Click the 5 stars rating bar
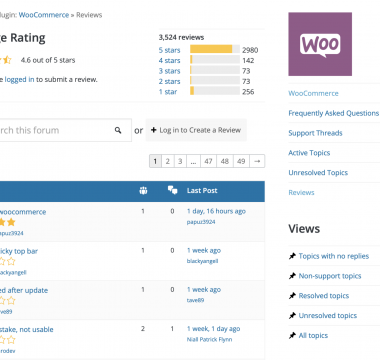The height and width of the screenshot is (360, 380). (215, 49)
